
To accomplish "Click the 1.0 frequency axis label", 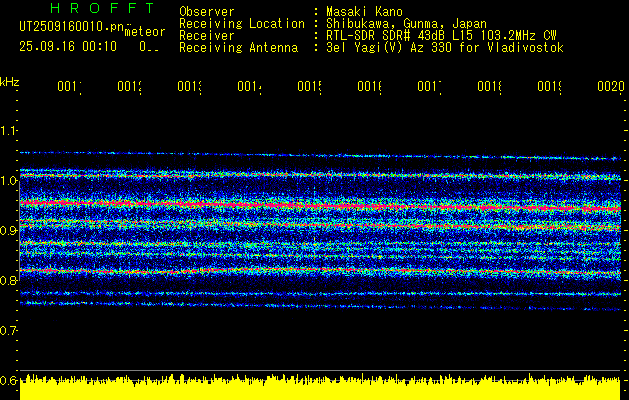I will coord(8,181).
